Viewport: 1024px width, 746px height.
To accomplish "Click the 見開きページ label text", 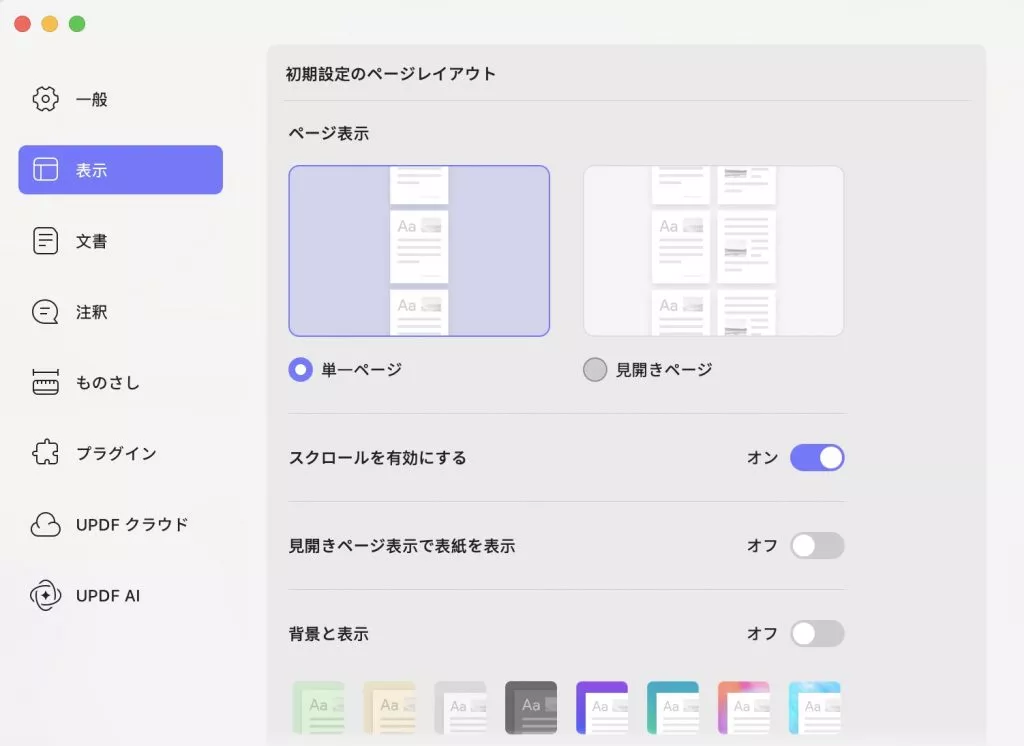I will [x=664, y=370].
